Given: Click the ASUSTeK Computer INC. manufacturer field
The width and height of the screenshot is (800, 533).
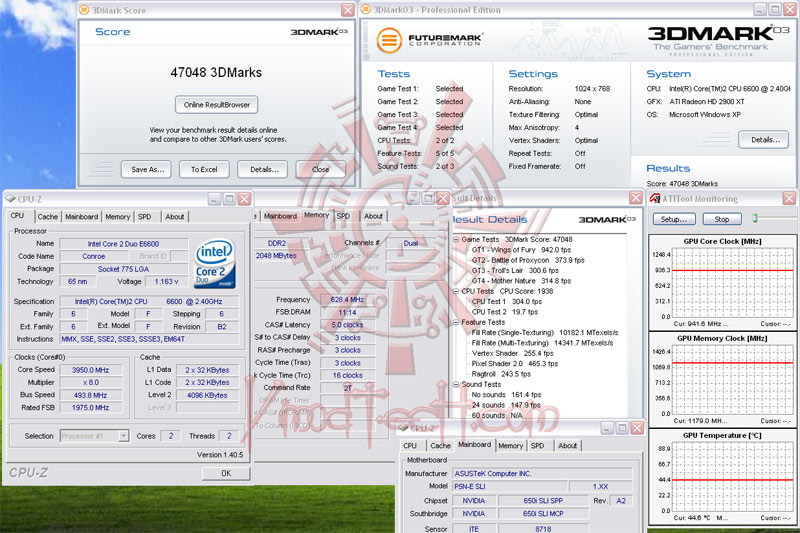Looking at the screenshot, I should pyautogui.click(x=542, y=474).
